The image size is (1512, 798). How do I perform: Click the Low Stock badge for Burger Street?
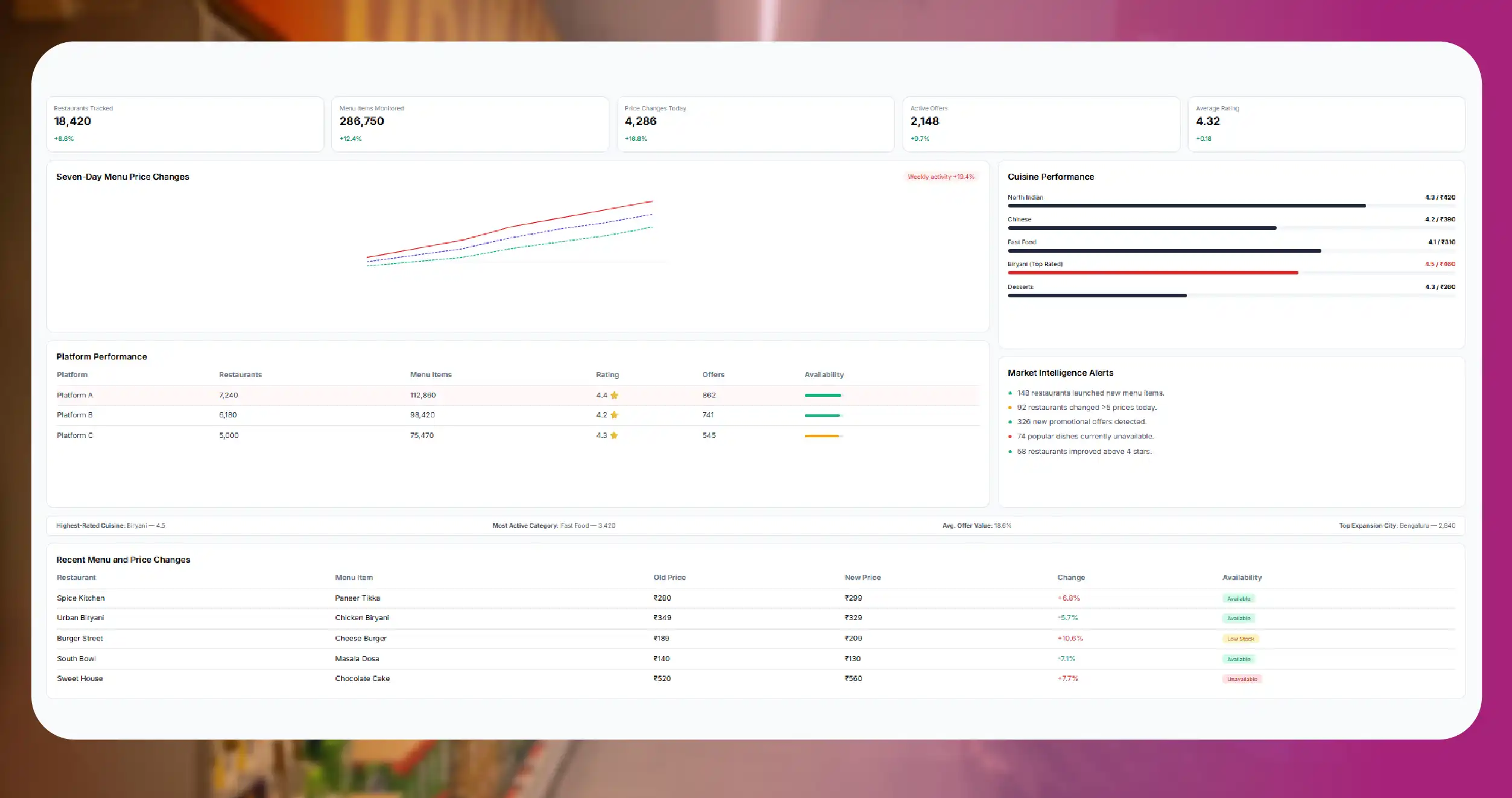[x=1240, y=639]
